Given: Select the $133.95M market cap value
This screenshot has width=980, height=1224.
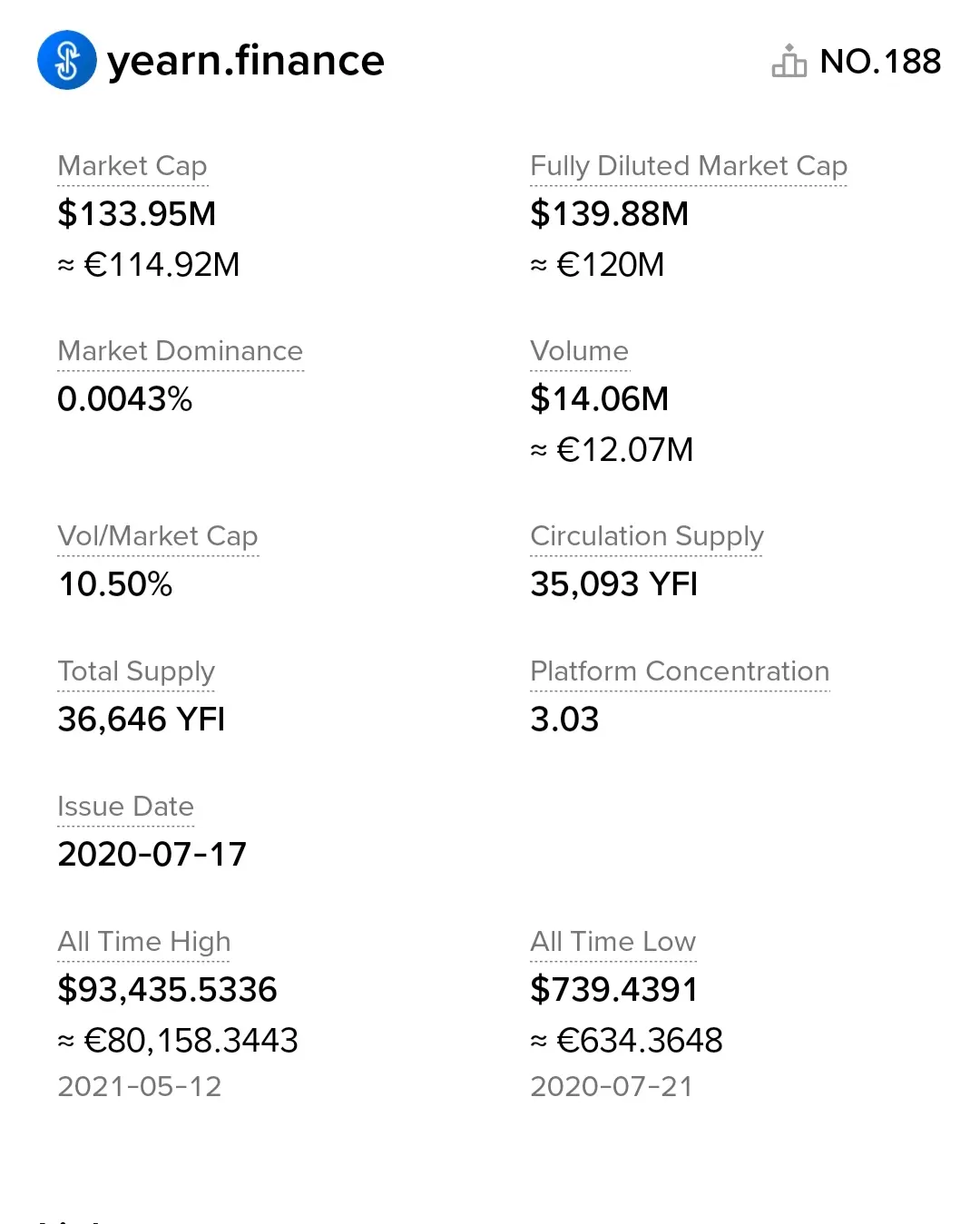Looking at the screenshot, I should tap(137, 214).
